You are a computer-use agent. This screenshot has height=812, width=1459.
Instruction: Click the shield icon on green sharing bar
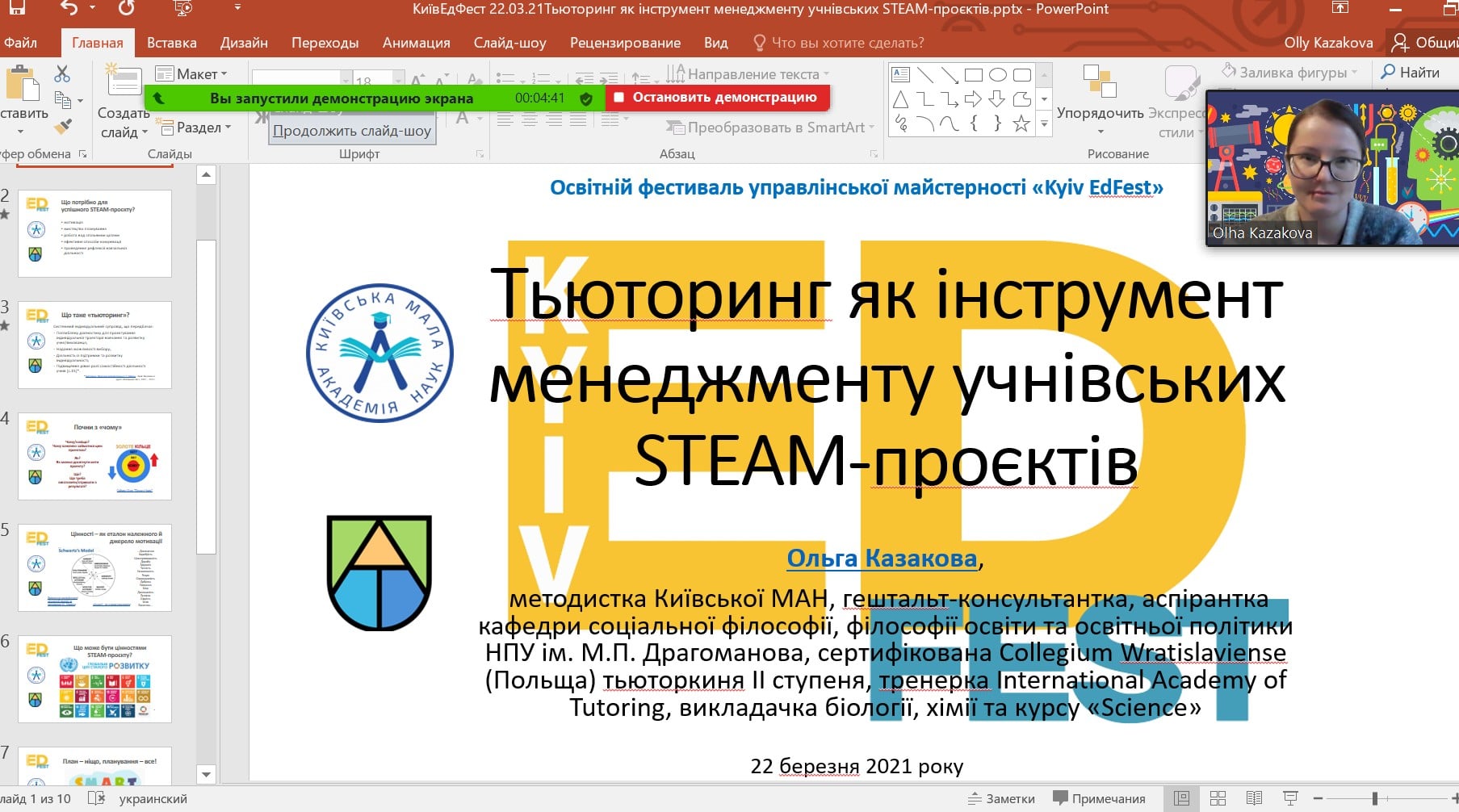point(586,98)
